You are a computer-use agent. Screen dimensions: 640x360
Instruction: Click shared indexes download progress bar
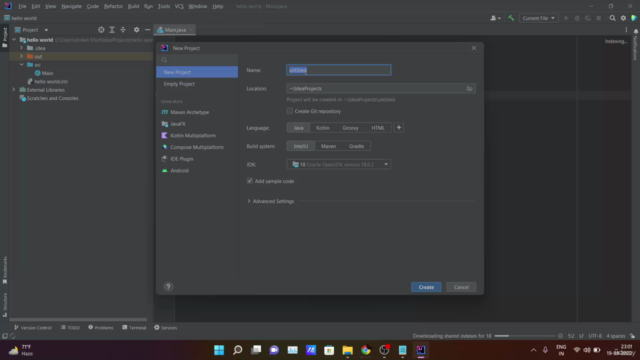(524, 336)
